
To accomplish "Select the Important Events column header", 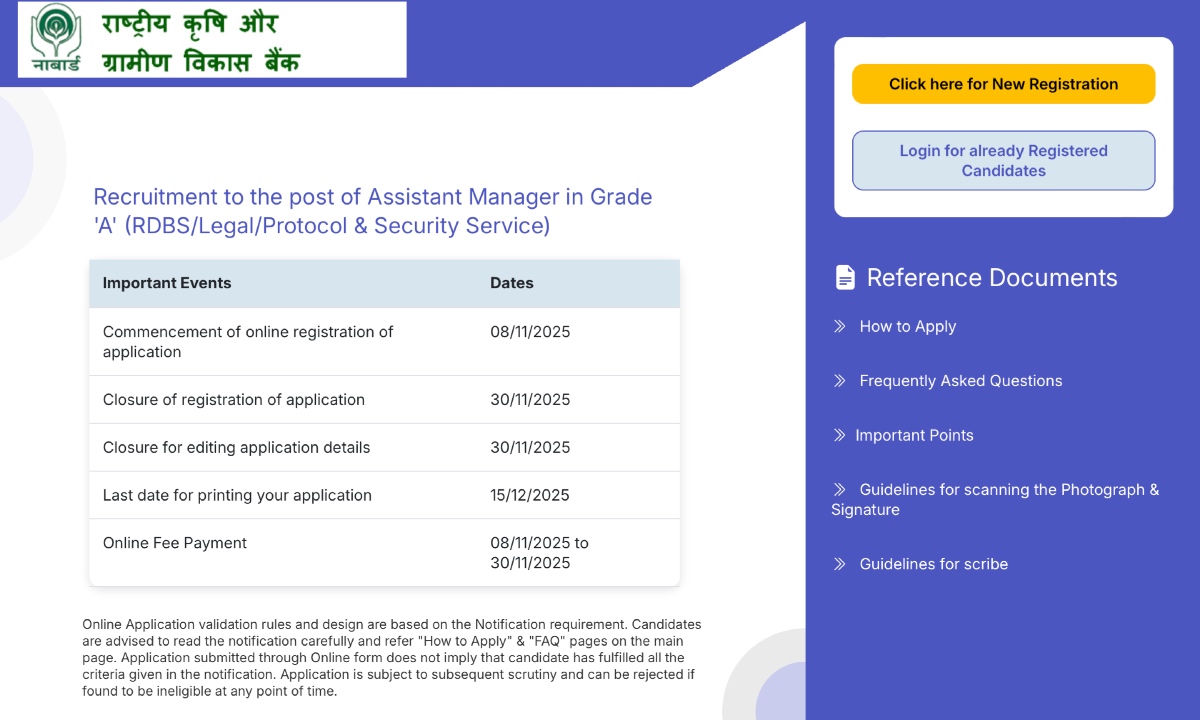I will tap(166, 283).
